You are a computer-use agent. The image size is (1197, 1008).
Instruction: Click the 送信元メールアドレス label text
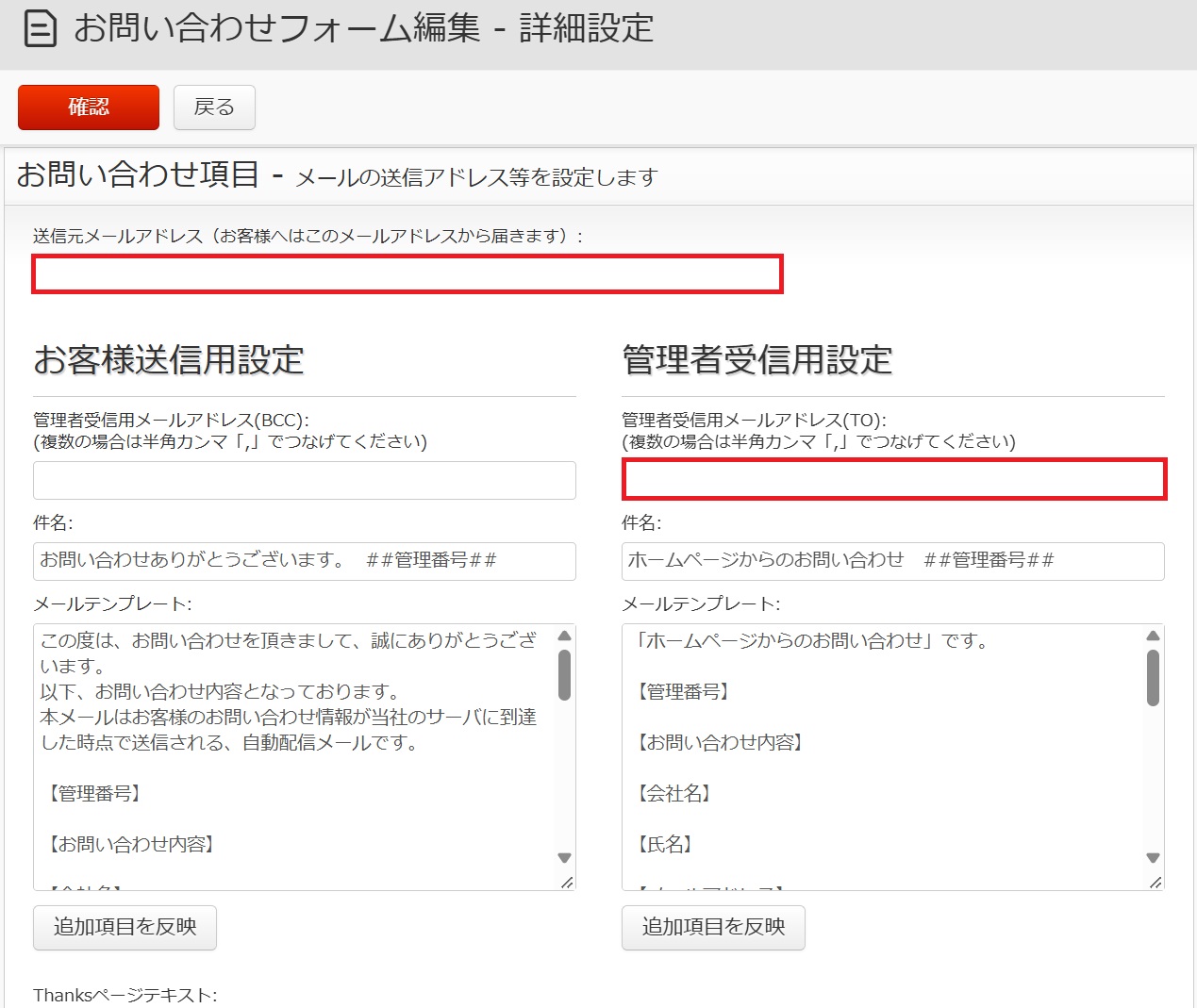point(308,236)
